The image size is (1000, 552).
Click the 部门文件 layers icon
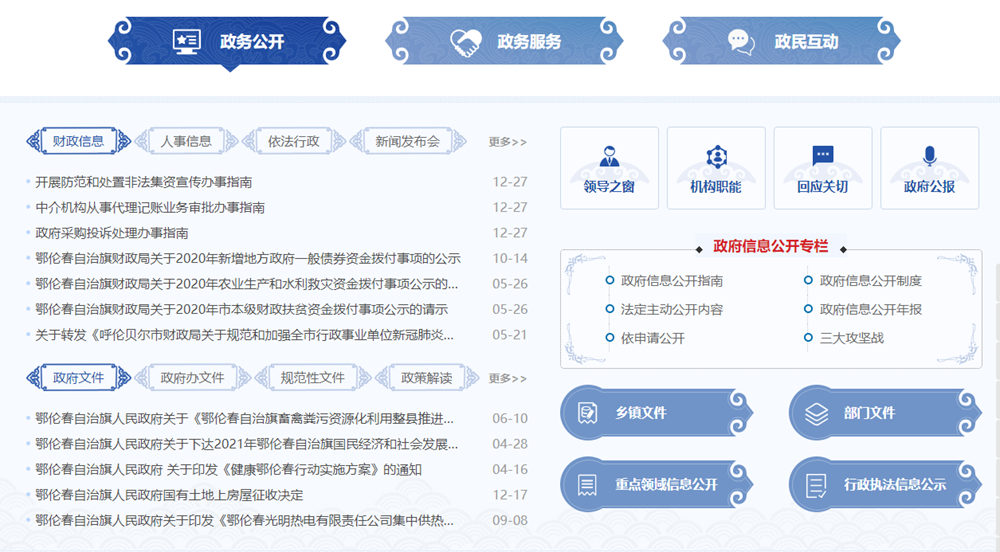pos(816,412)
